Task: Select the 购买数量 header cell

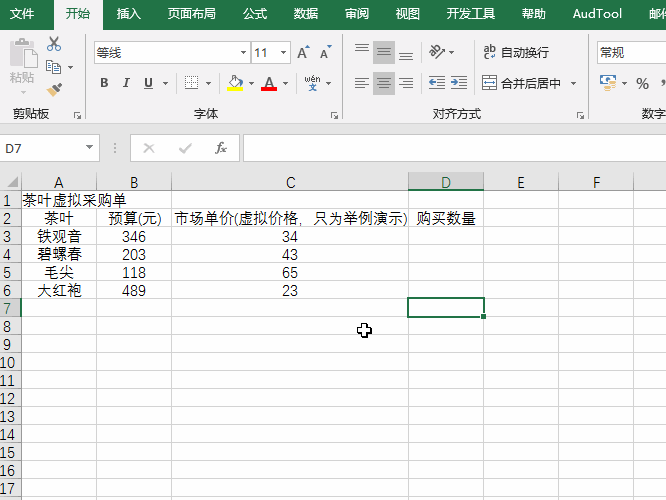Action: pos(446,218)
